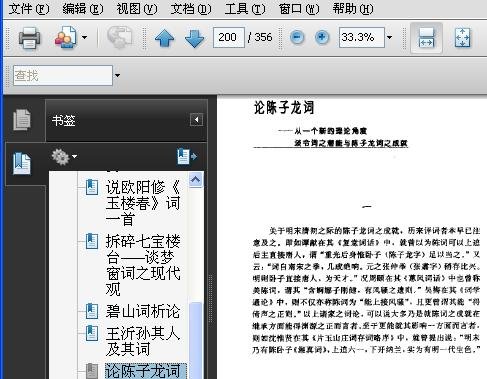
Task: Open the 帮助(H) menu
Action: pyautogui.click(x=353, y=8)
